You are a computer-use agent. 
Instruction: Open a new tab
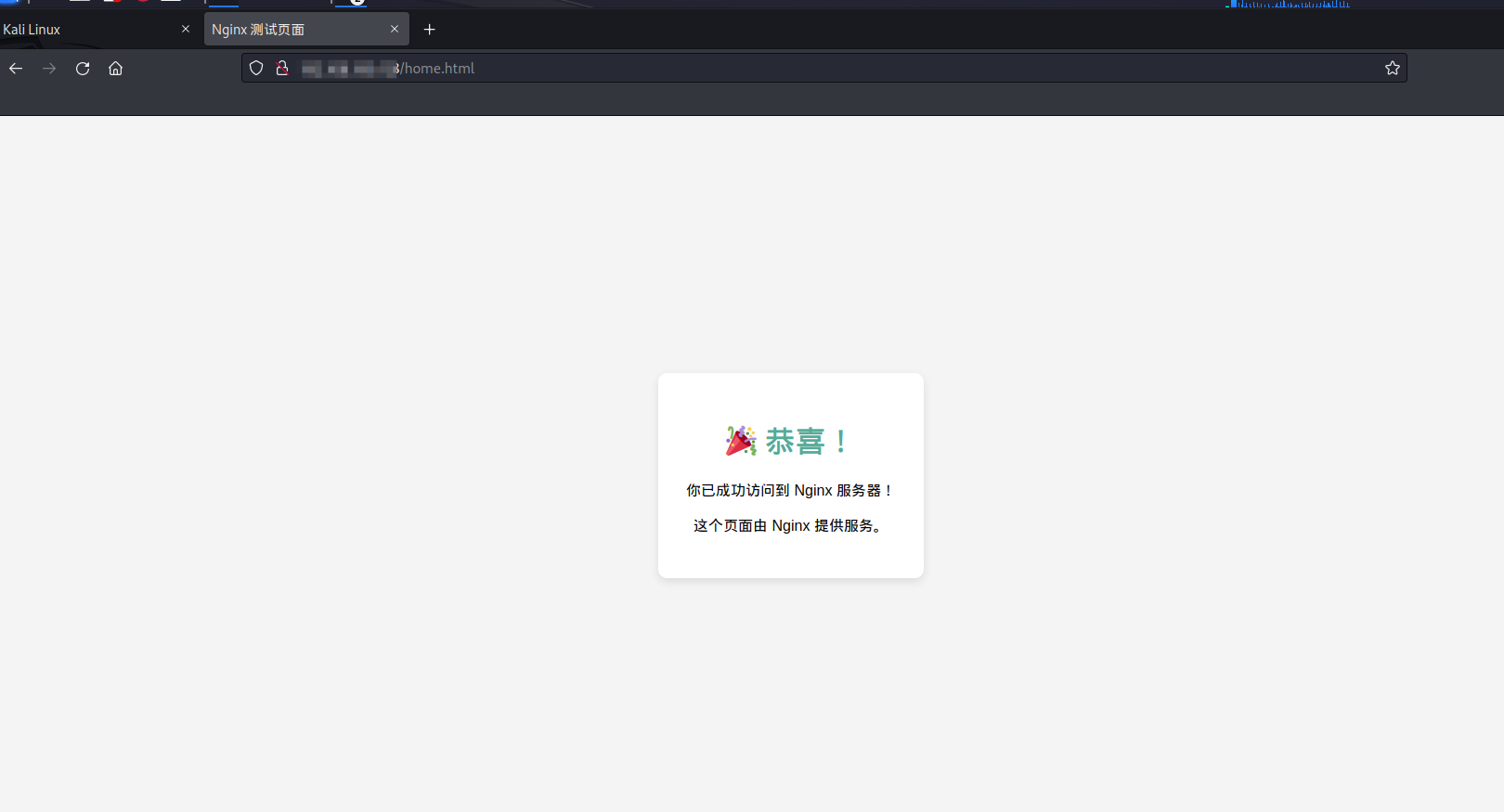click(429, 30)
